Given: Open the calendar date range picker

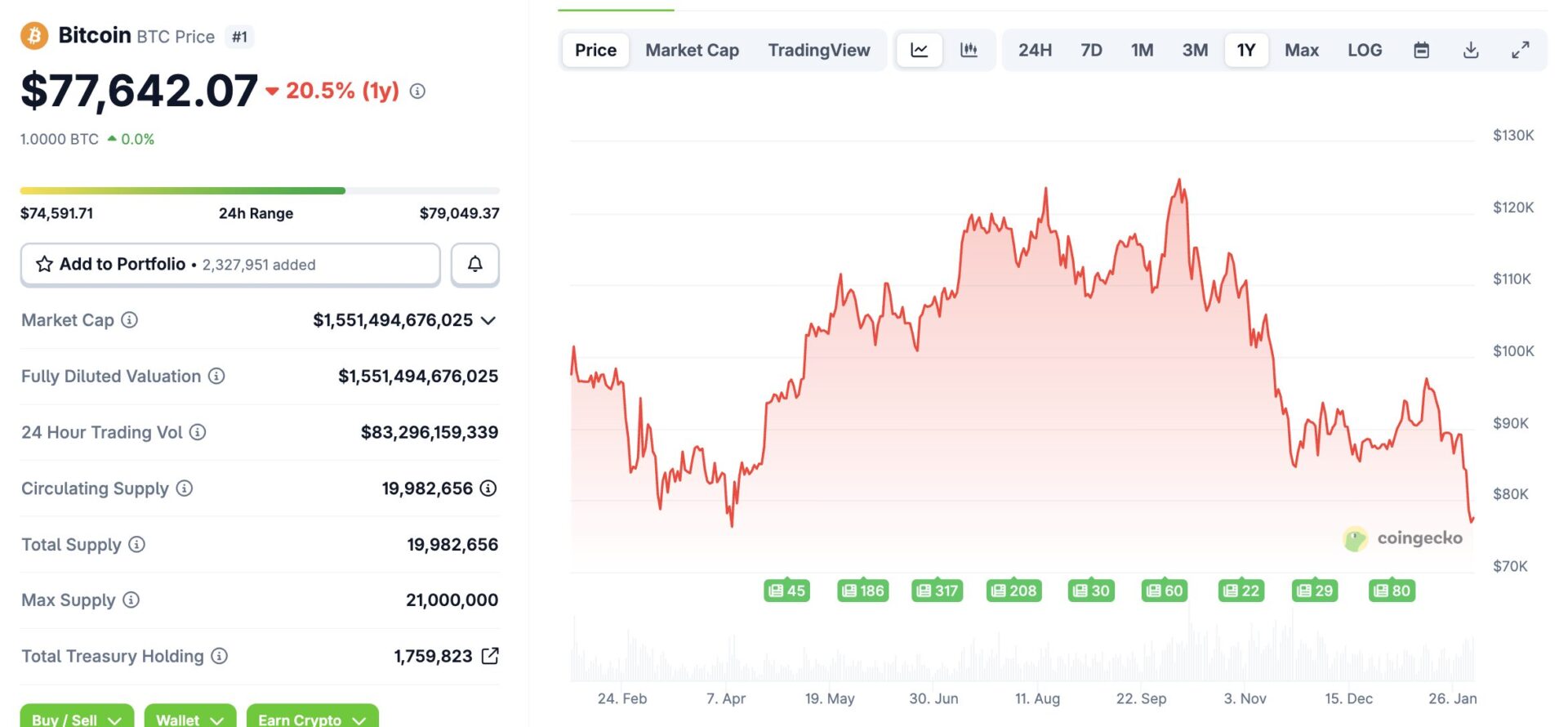Looking at the screenshot, I should 1421,50.
